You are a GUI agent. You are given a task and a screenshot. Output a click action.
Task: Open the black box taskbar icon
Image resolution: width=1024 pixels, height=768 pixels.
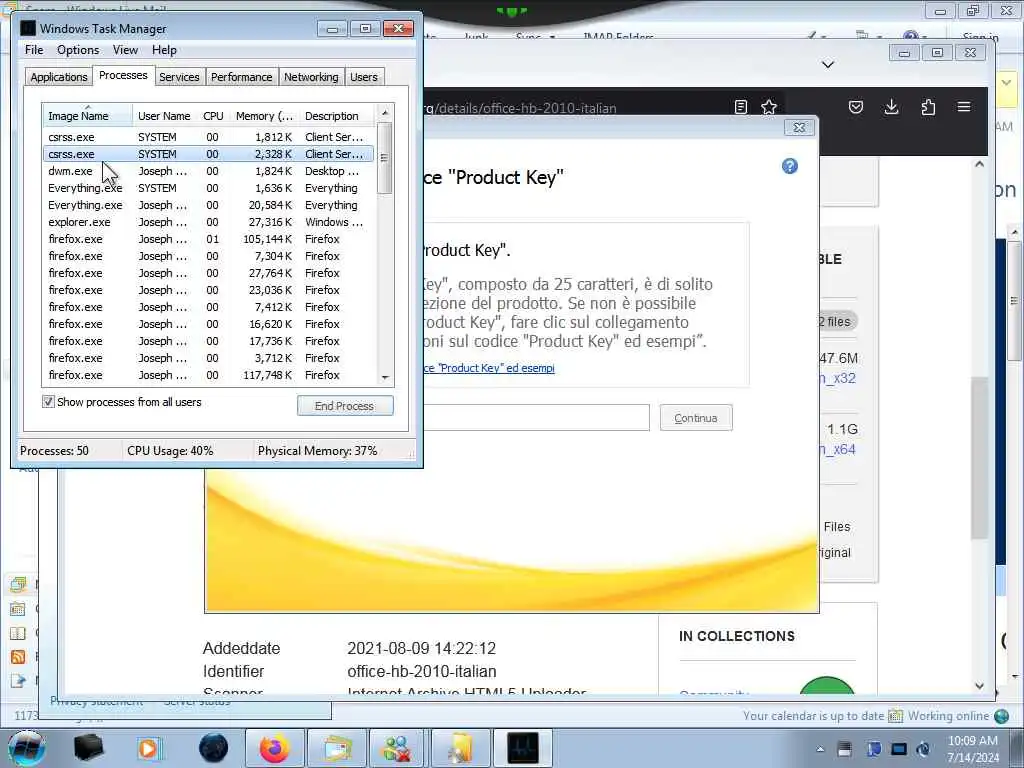click(88, 748)
